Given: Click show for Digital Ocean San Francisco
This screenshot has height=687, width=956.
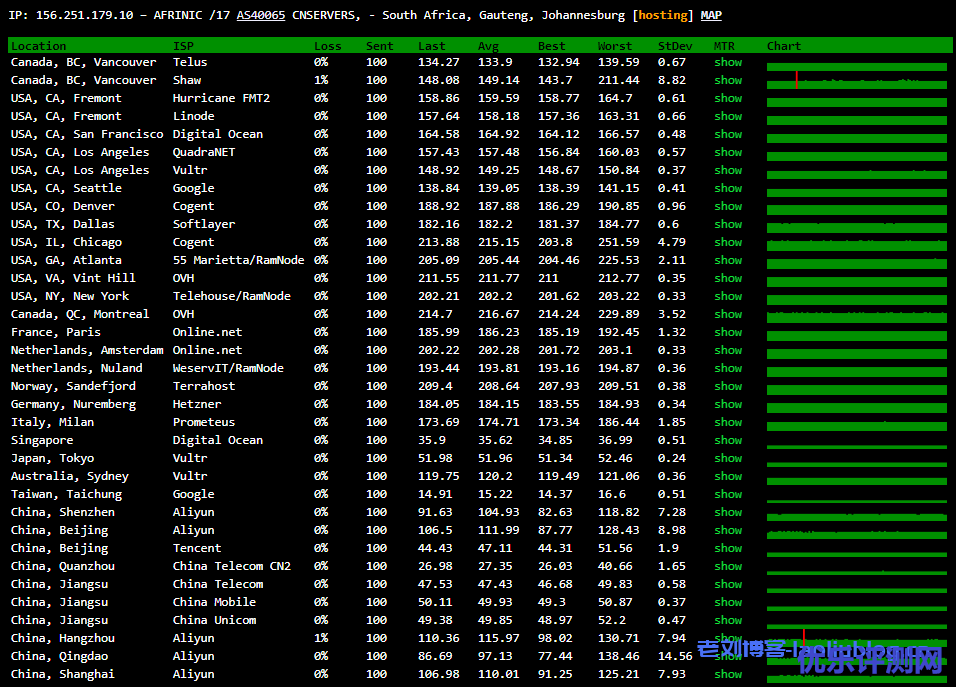Looking at the screenshot, I should [728, 134].
